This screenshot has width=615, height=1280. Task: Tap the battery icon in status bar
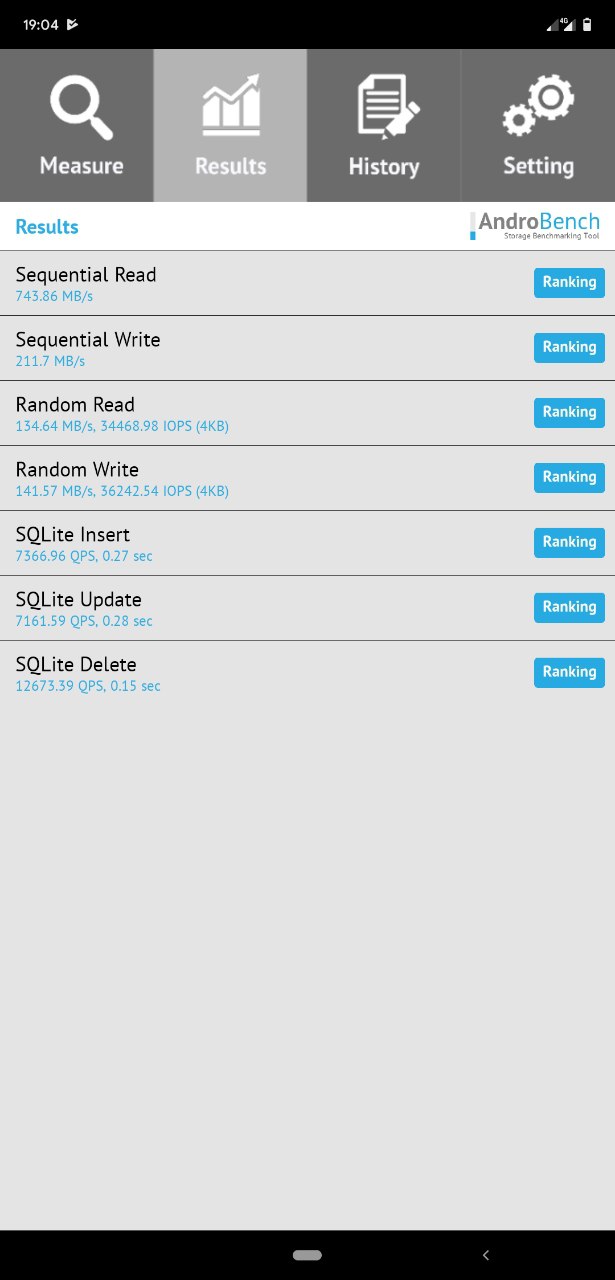point(587,24)
